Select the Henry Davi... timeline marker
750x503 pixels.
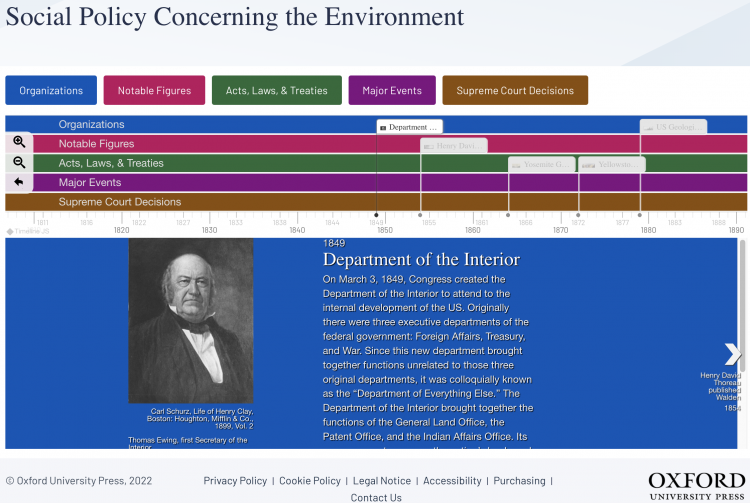point(454,146)
